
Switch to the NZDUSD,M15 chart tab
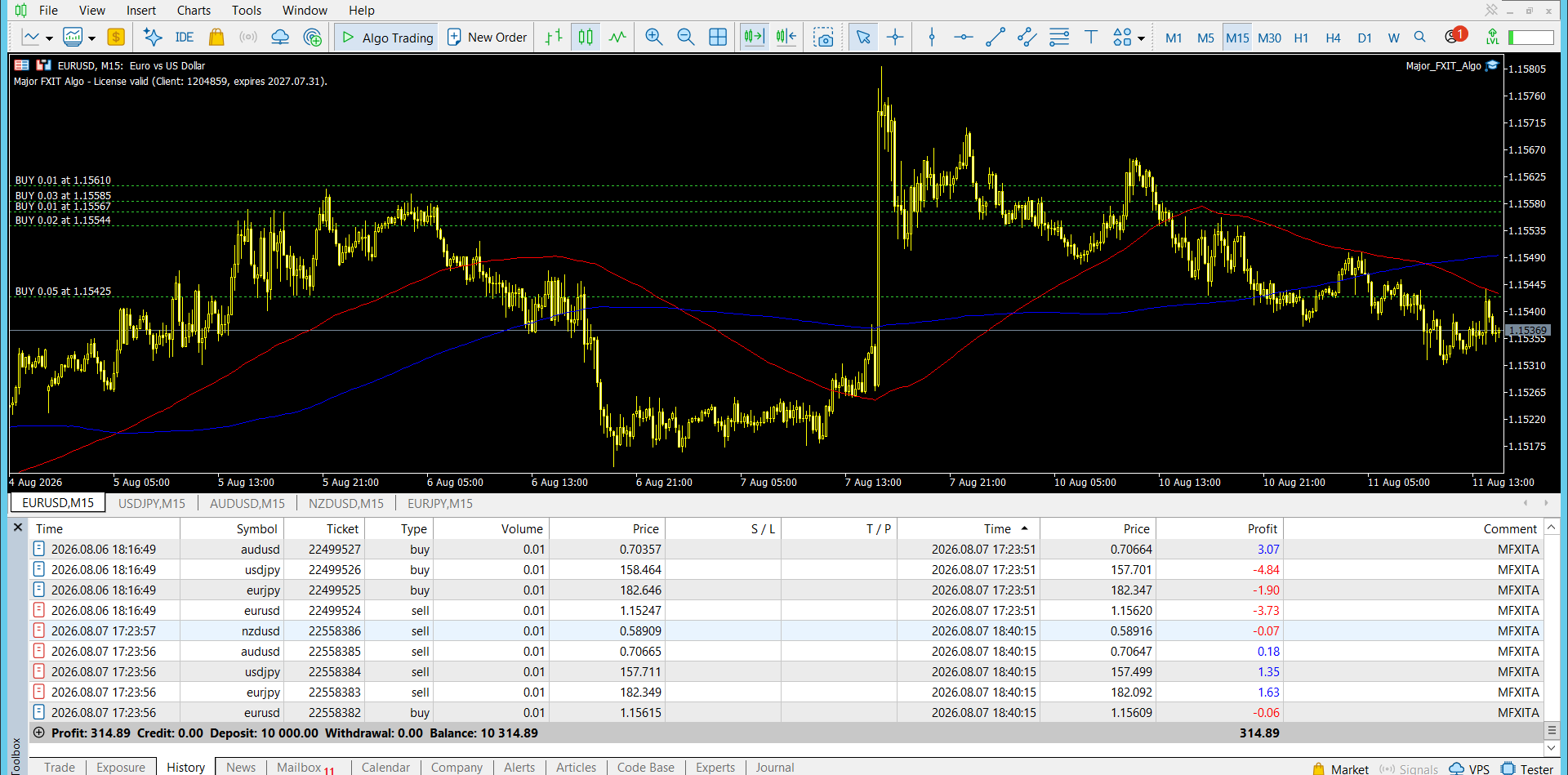click(346, 503)
